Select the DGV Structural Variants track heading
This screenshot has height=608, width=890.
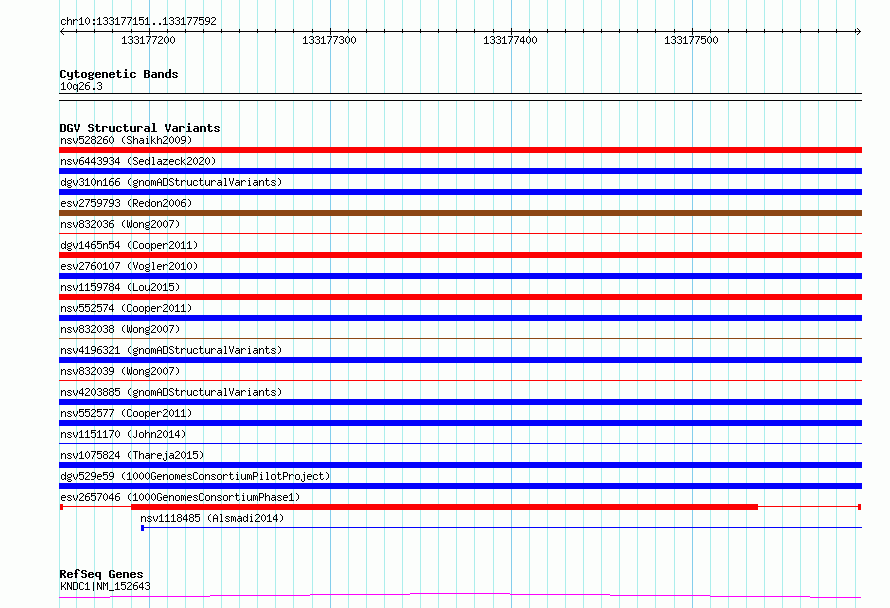click(x=139, y=128)
